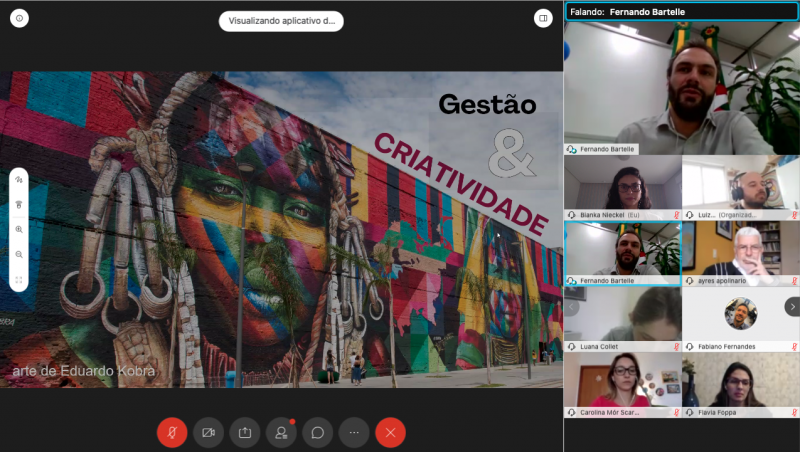Click the fit-to-screen icon in side toolbar

[x=19, y=280]
